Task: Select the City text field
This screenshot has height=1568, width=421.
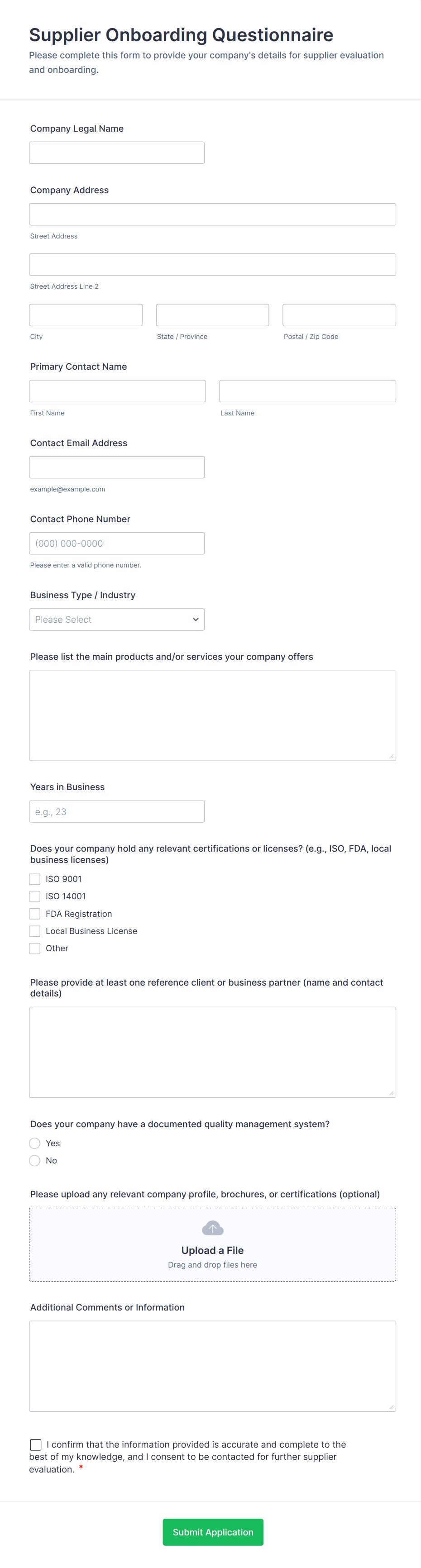Action: pos(85,315)
